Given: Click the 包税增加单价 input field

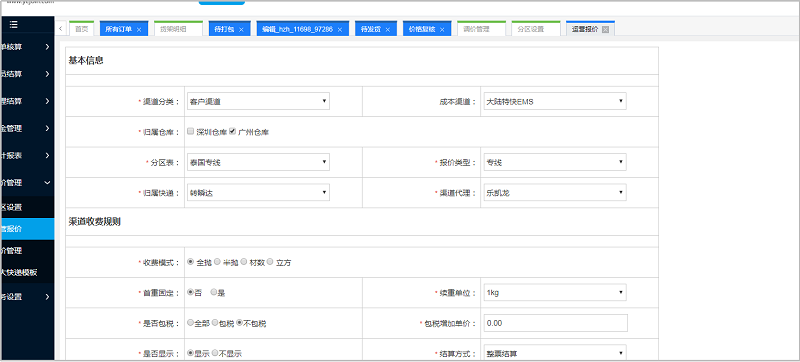Looking at the screenshot, I should [x=555, y=323].
